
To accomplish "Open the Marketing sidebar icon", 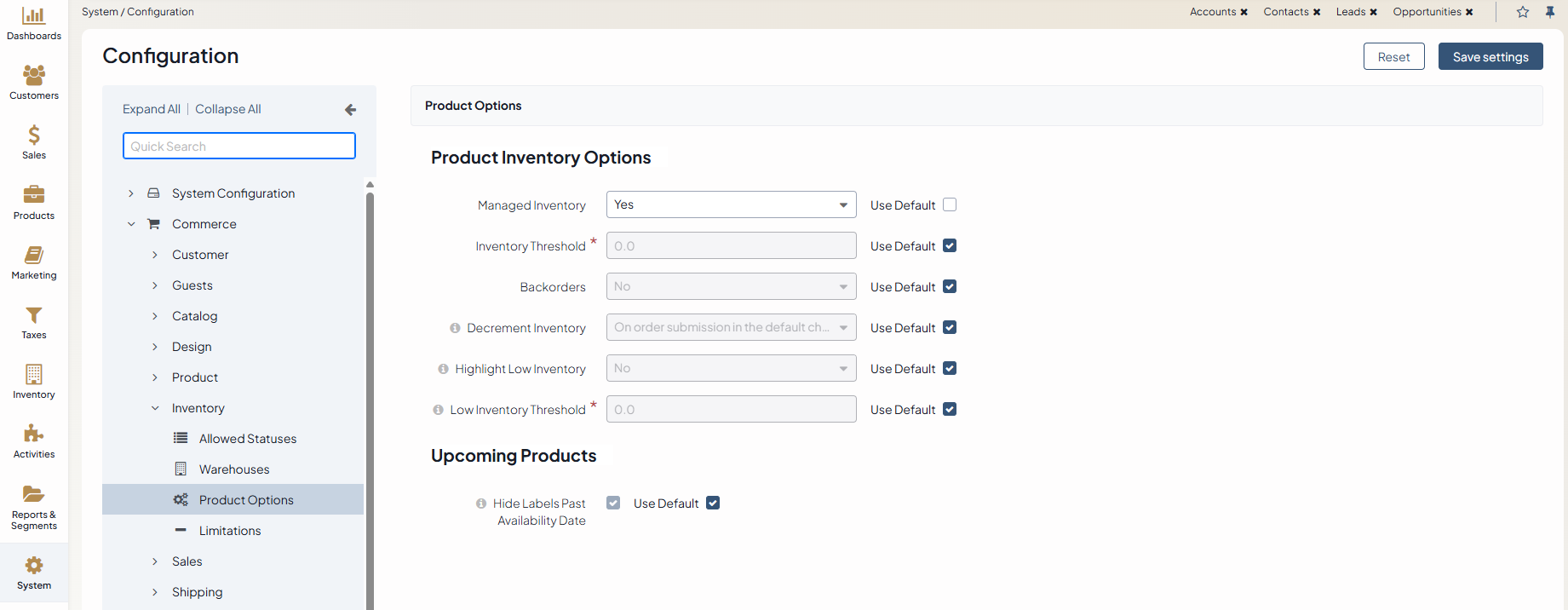I will [x=34, y=256].
